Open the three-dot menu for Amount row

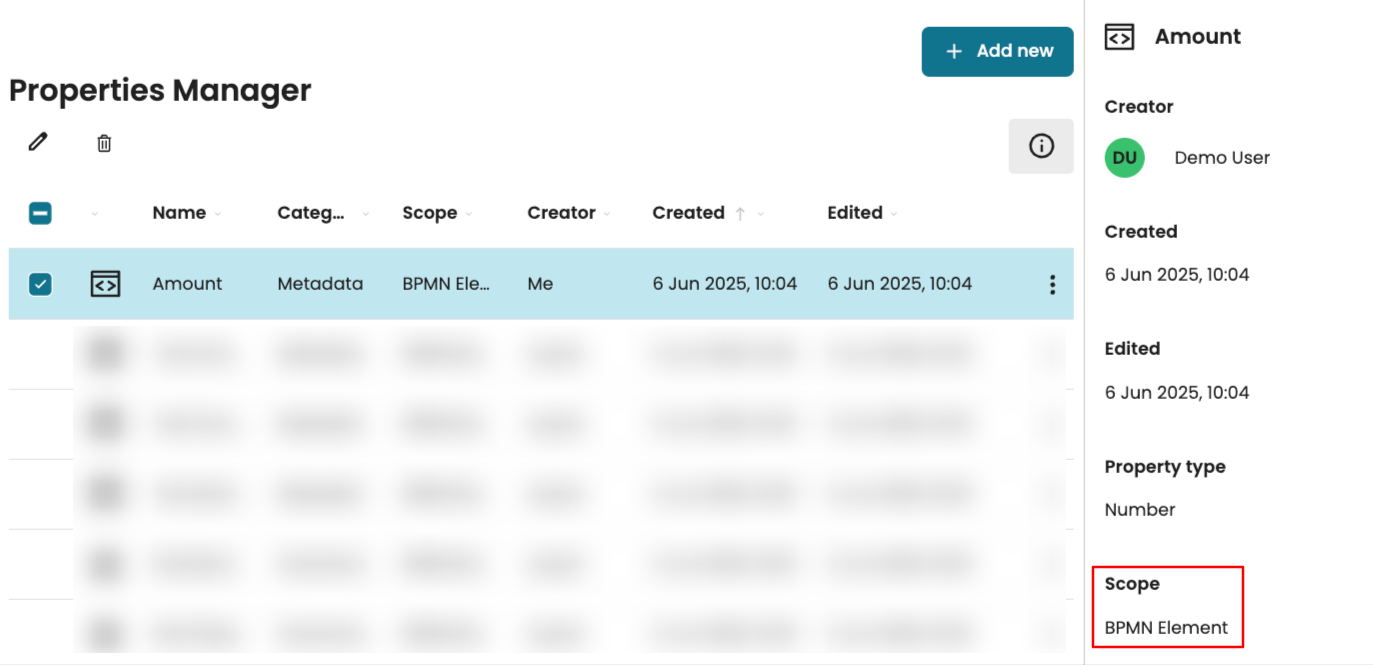1052,285
